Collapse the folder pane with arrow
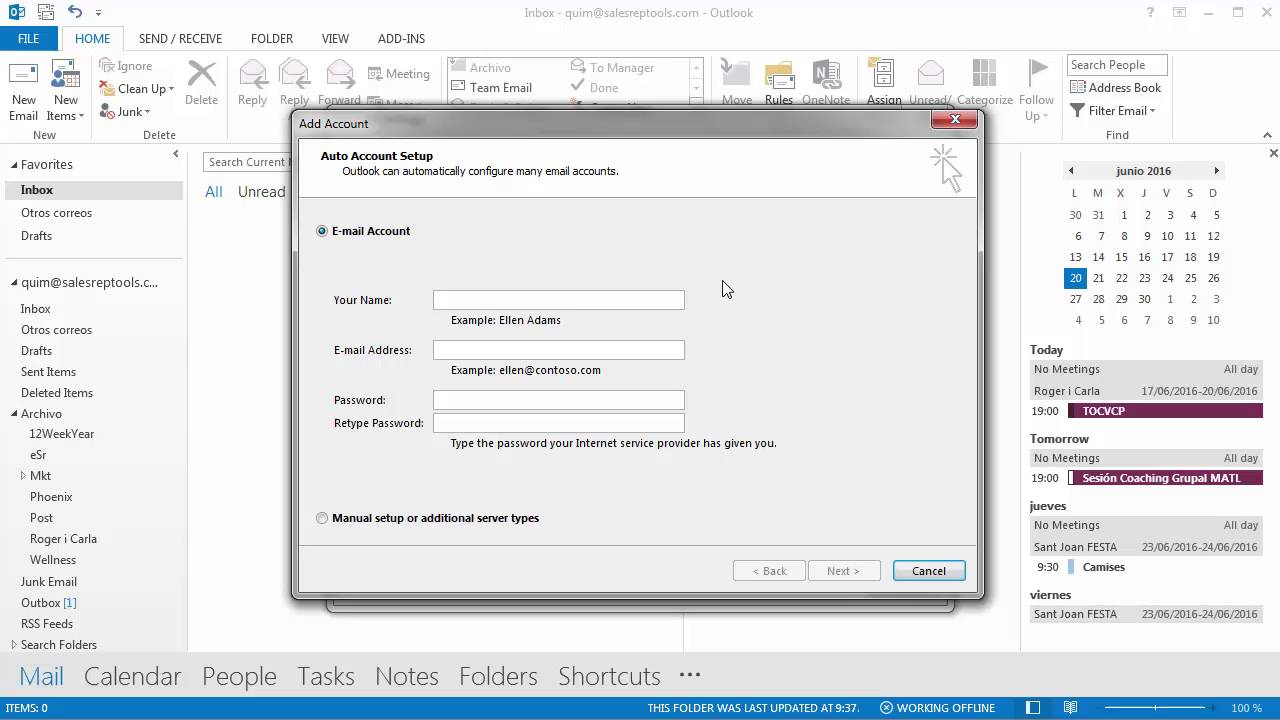Viewport: 1280px width, 720px height. point(176,154)
